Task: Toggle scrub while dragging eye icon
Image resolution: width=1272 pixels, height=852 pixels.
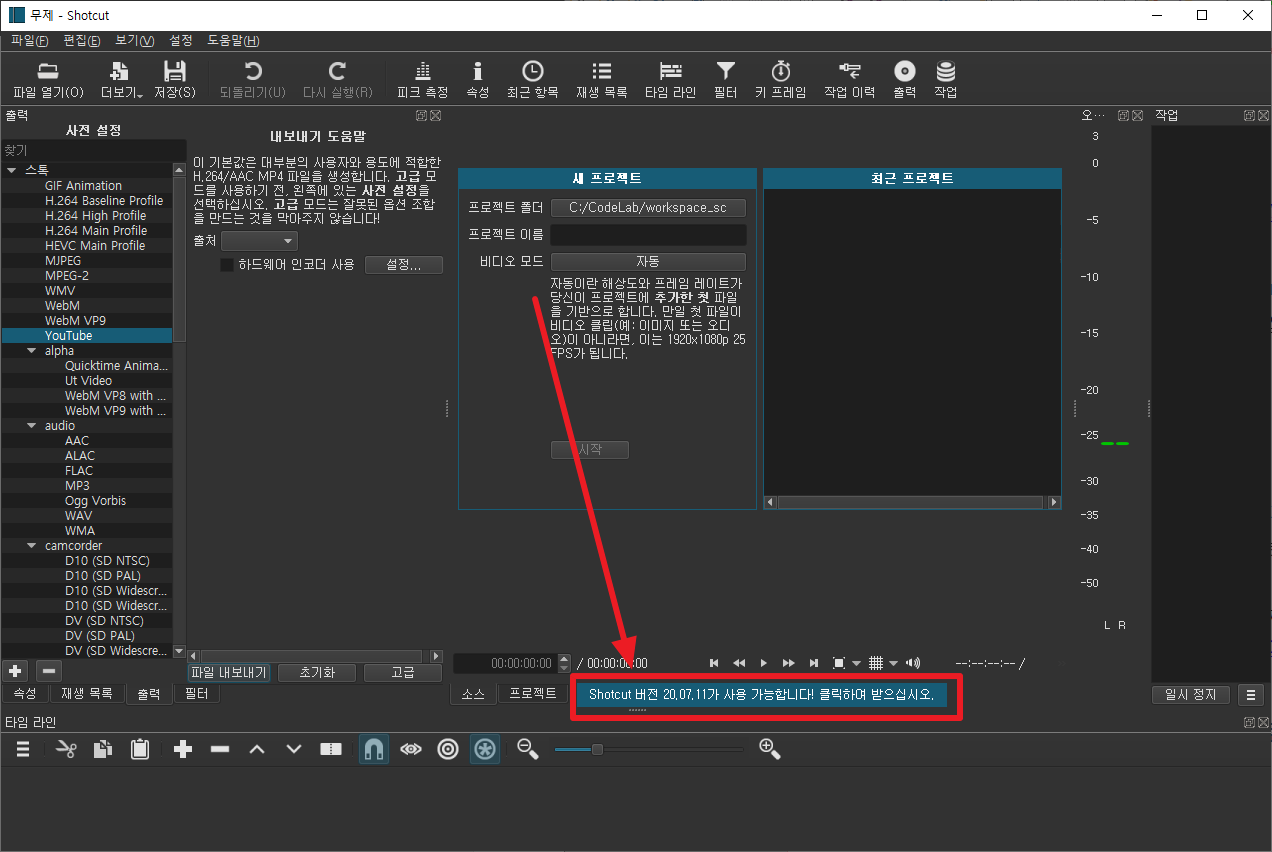Action: point(411,748)
